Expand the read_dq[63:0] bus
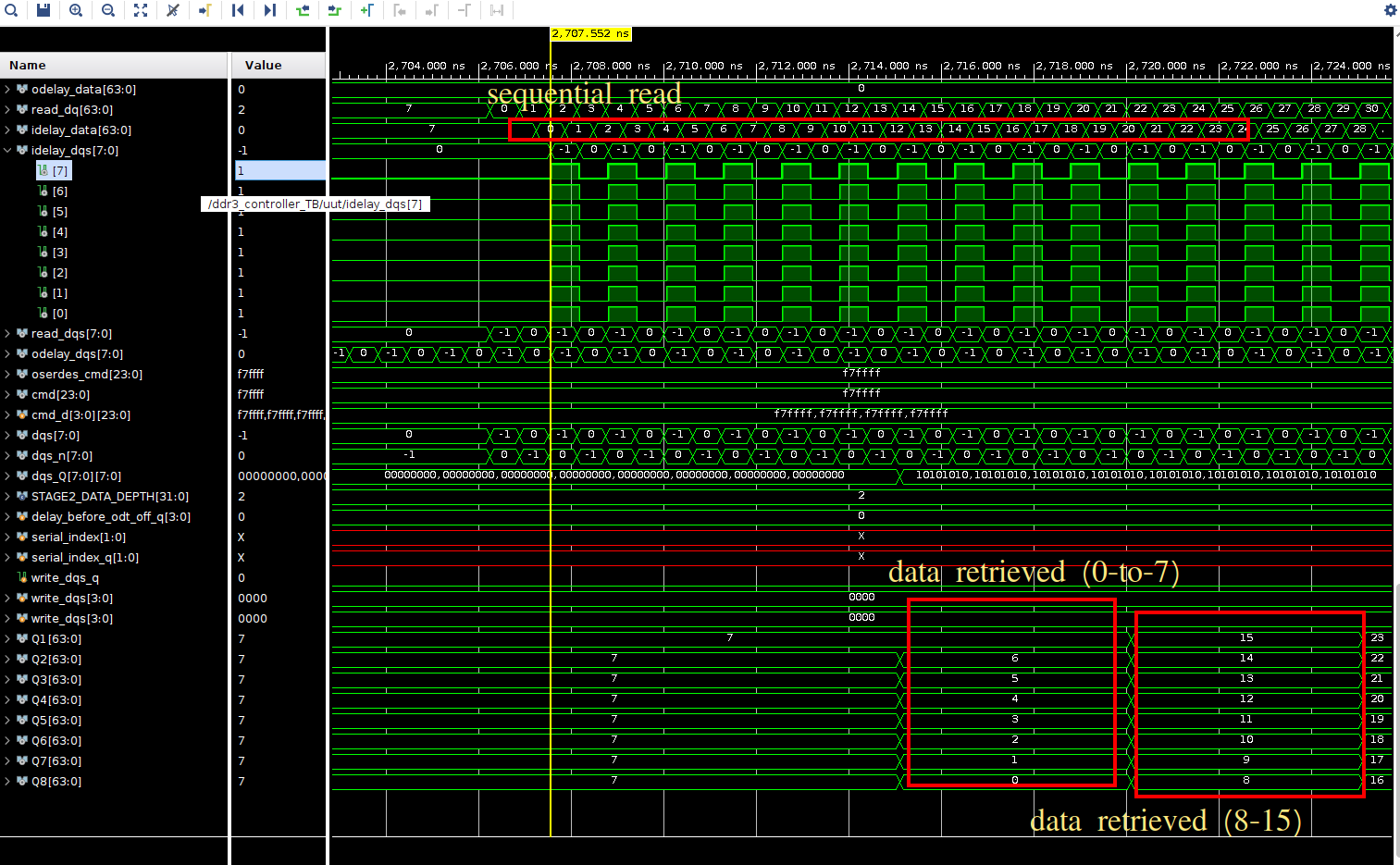This screenshot has height=865, width=1400. pyautogui.click(x=8, y=110)
